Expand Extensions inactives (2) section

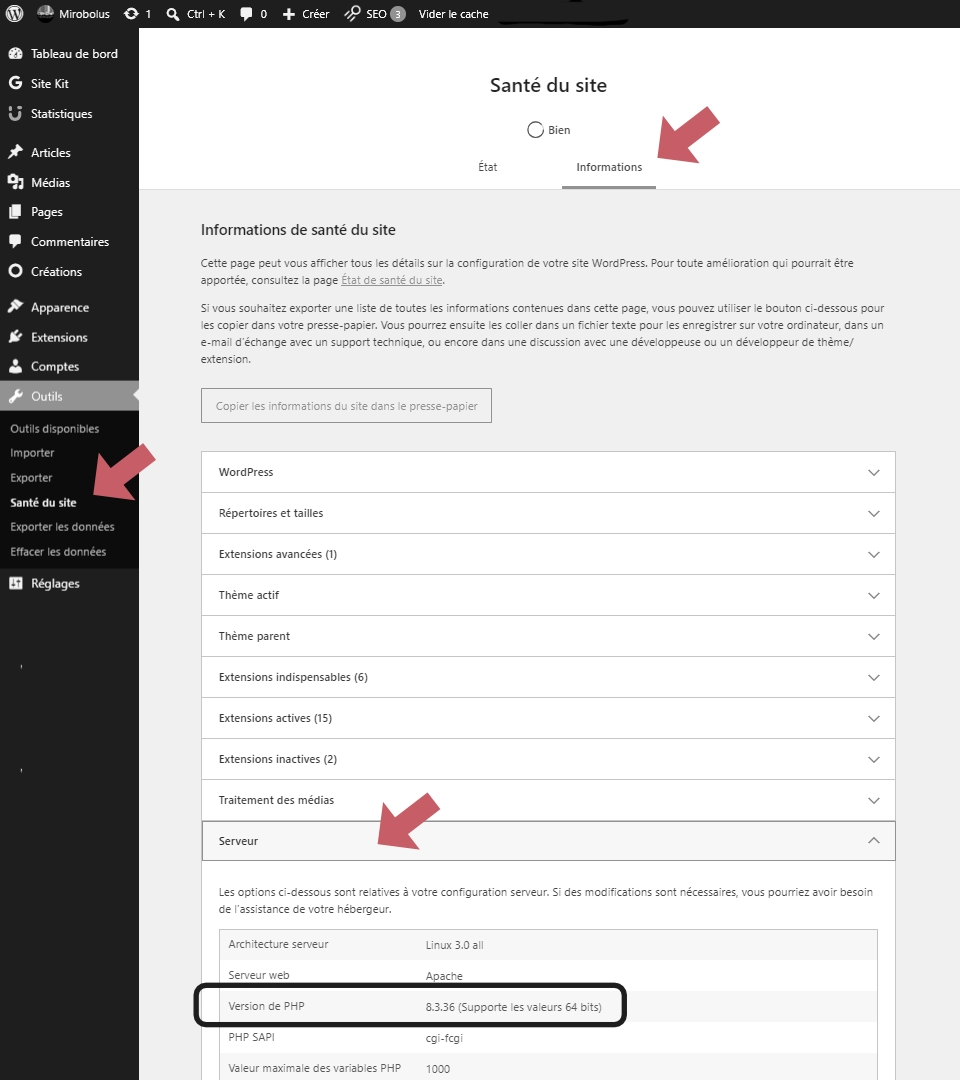(x=548, y=759)
